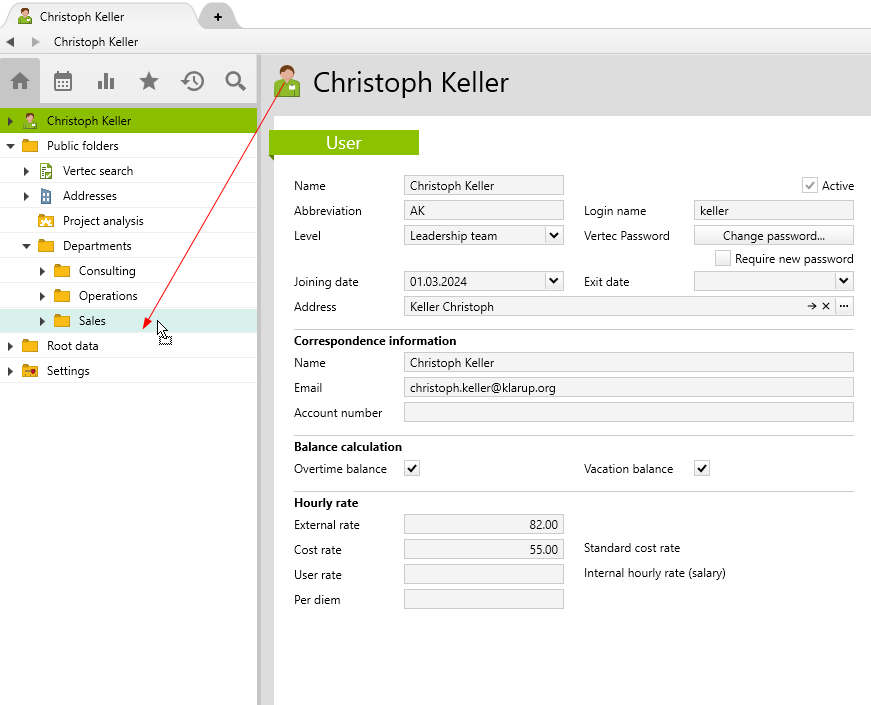Clear the Address field with X icon
Image resolution: width=871 pixels, height=705 pixels.
pyautogui.click(x=826, y=307)
